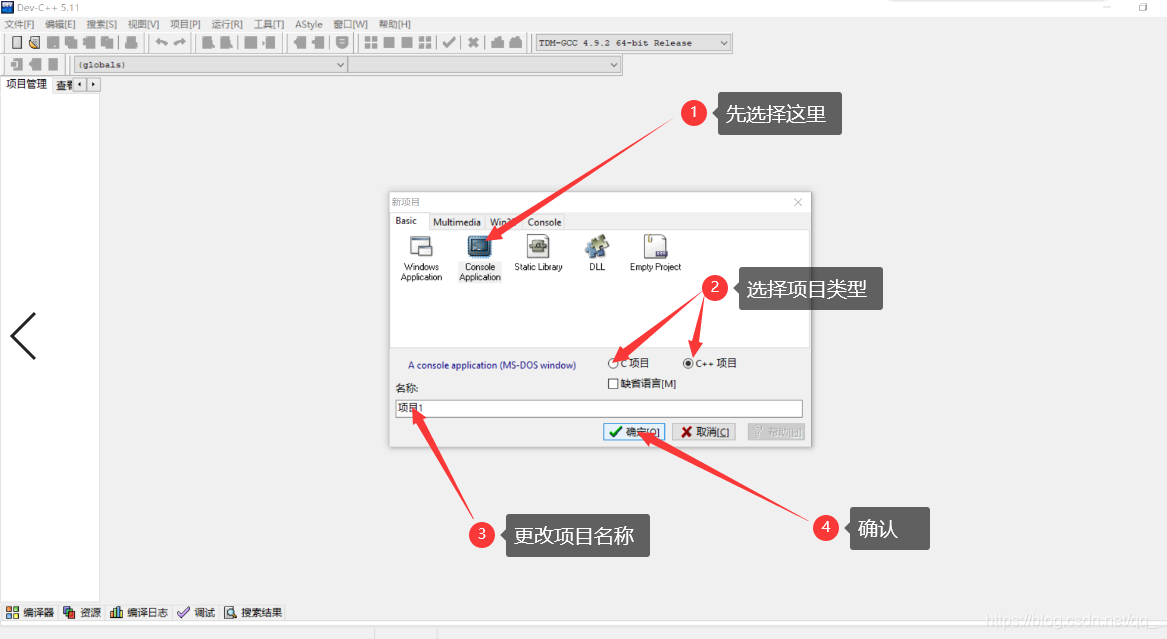This screenshot has width=1167, height=639.
Task: Click the 名称 project name input field
Action: (x=598, y=408)
